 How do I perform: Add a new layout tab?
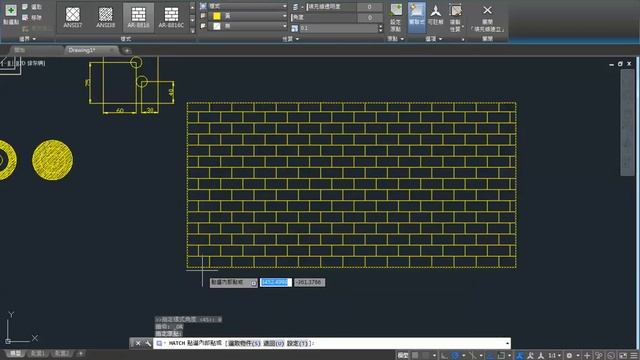click(80, 353)
